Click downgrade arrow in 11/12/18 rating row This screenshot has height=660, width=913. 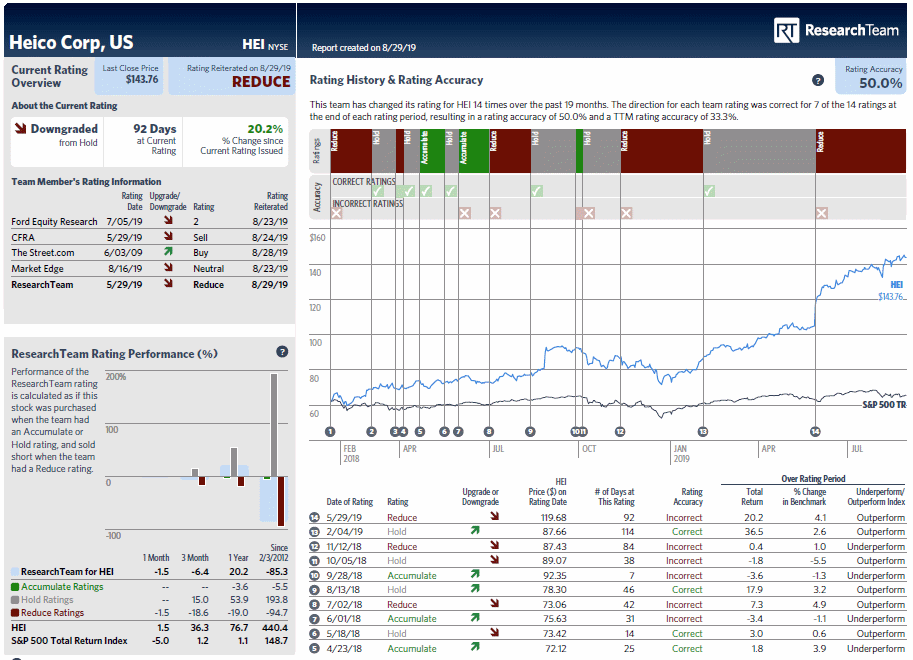point(494,545)
